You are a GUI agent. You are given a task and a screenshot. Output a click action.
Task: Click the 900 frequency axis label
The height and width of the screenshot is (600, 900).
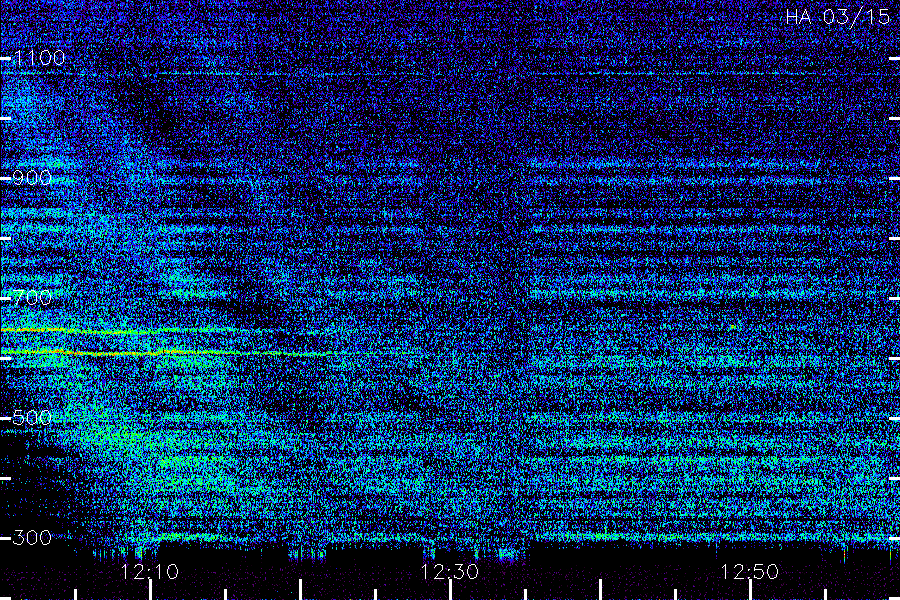[x=32, y=178]
